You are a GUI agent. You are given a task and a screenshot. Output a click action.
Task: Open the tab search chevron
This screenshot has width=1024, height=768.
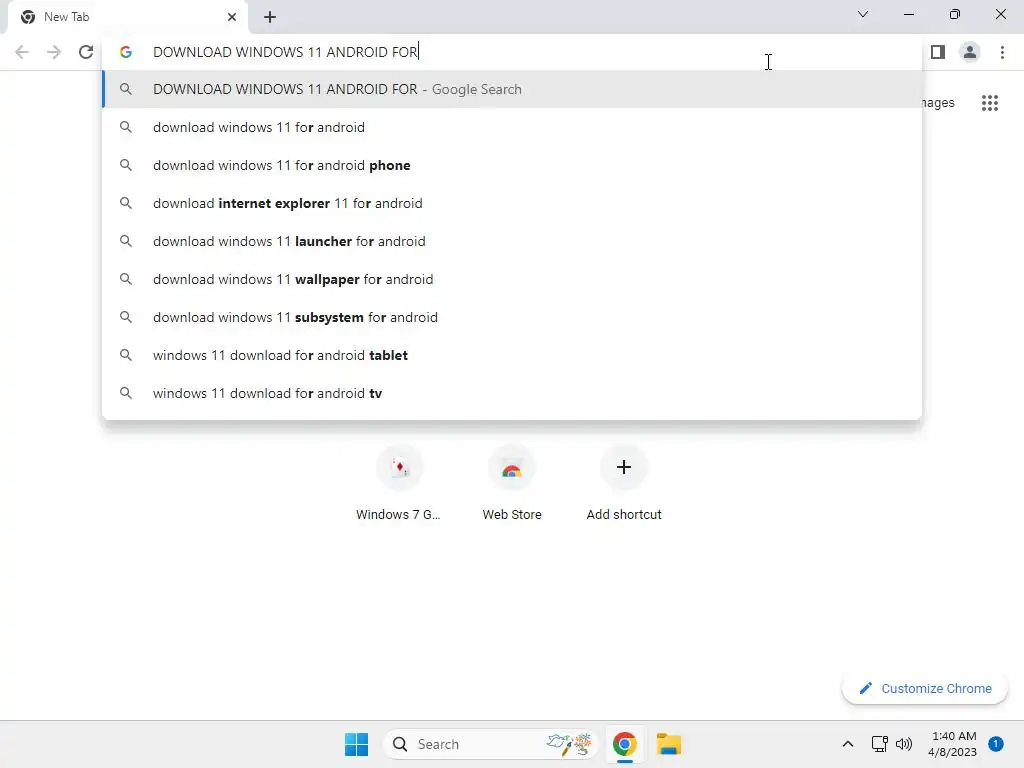(863, 14)
